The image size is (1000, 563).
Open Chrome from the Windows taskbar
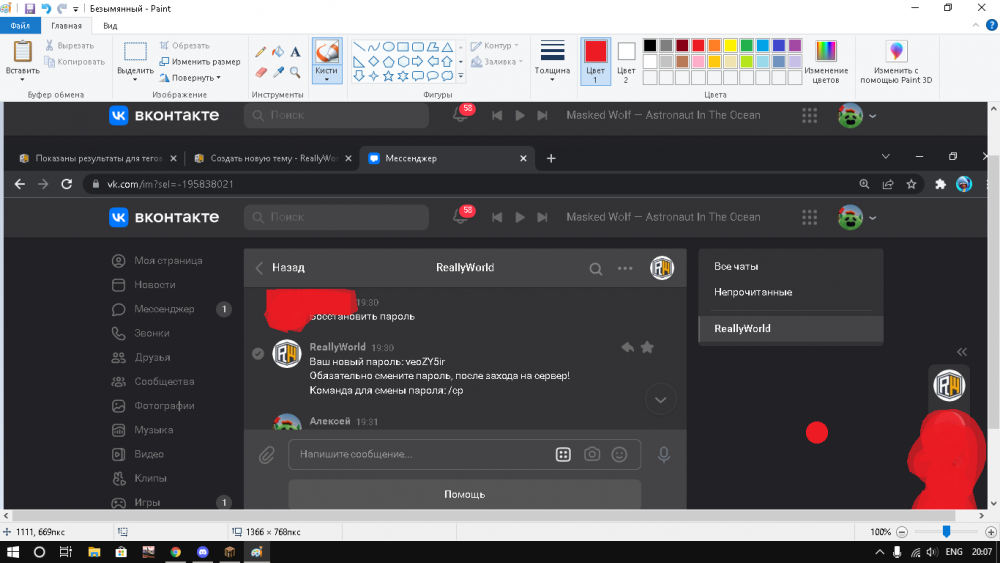[x=175, y=552]
